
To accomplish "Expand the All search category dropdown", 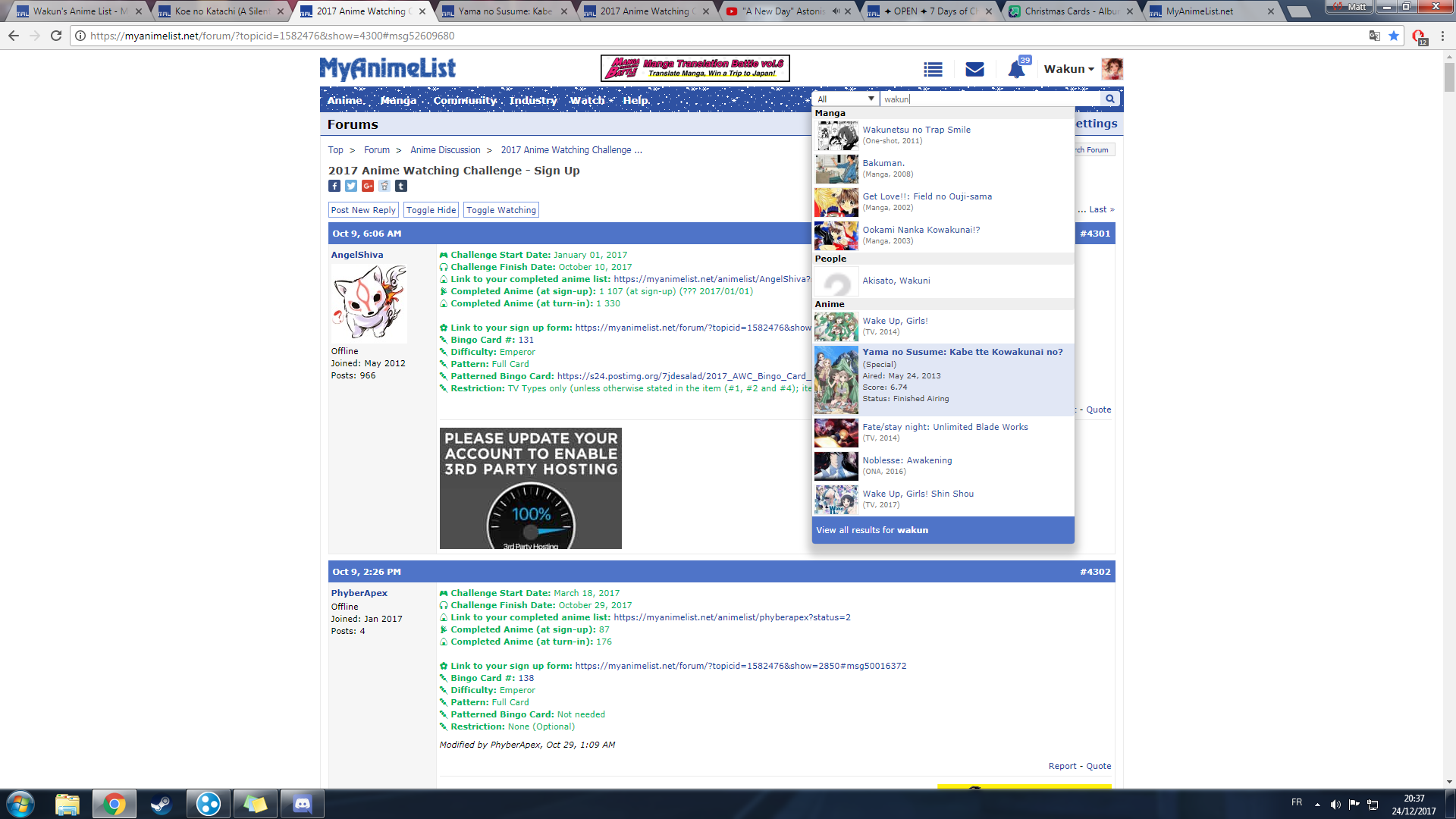I will pyautogui.click(x=846, y=99).
